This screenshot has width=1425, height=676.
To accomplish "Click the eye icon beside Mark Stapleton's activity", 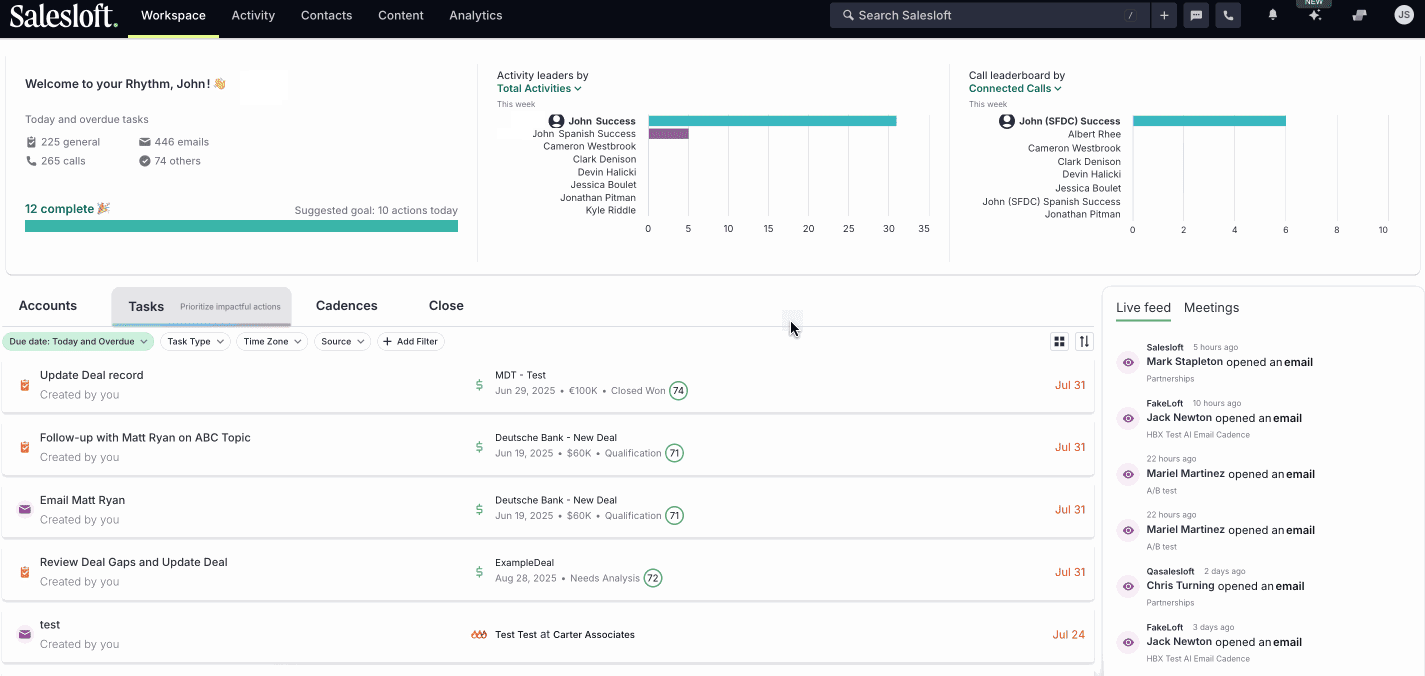I will 1127,362.
